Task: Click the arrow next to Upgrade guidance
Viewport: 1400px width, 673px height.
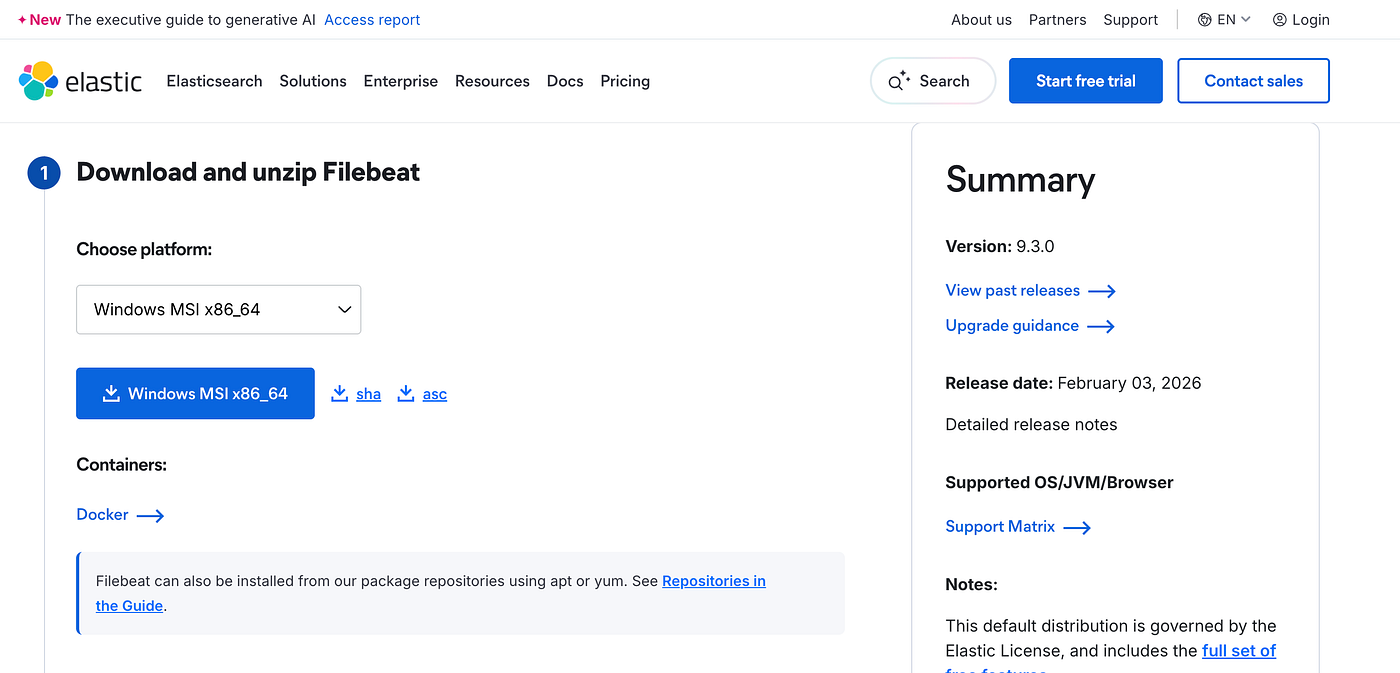Action: coord(1101,326)
